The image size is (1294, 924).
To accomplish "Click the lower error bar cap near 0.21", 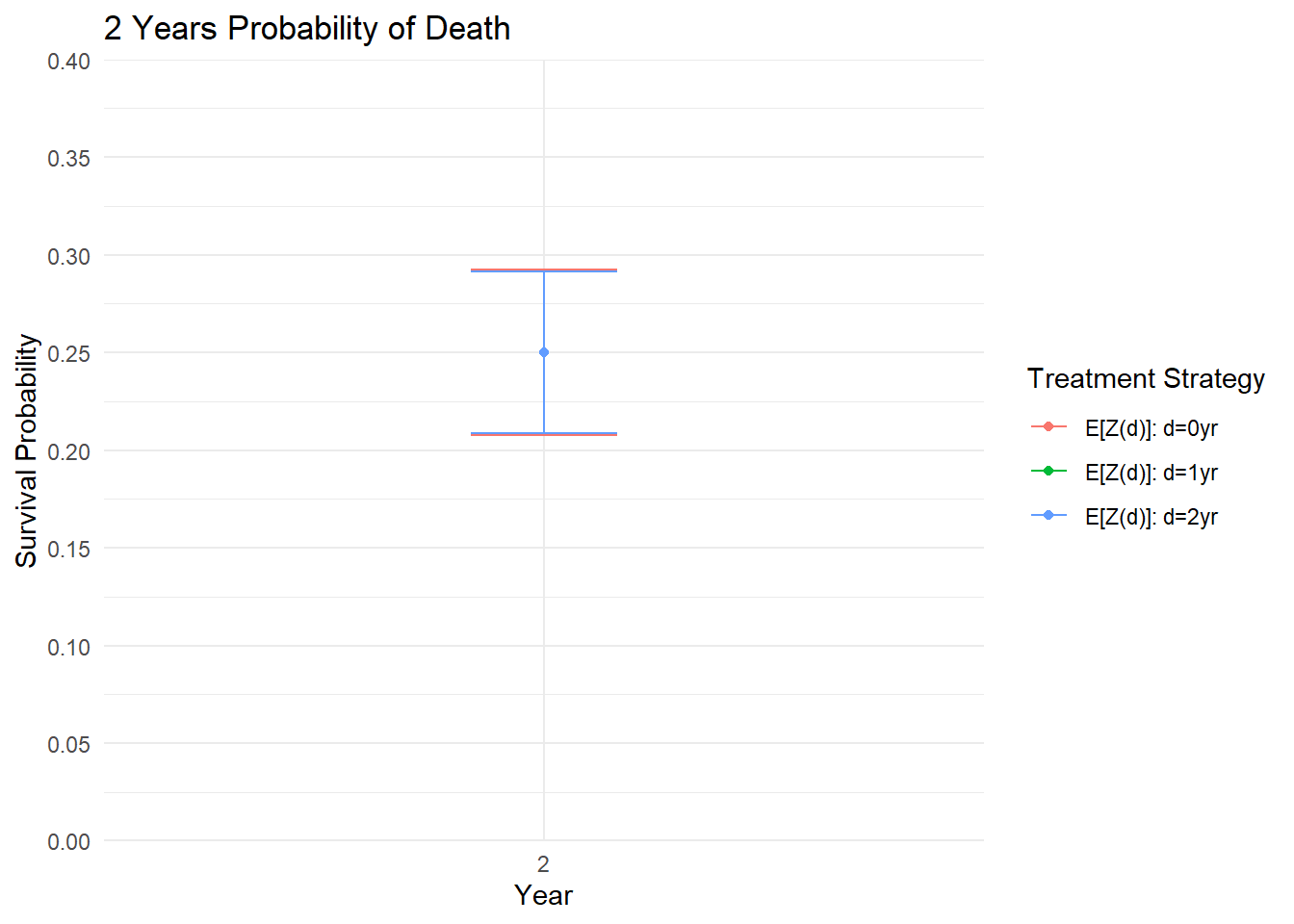I will click(x=544, y=434).
